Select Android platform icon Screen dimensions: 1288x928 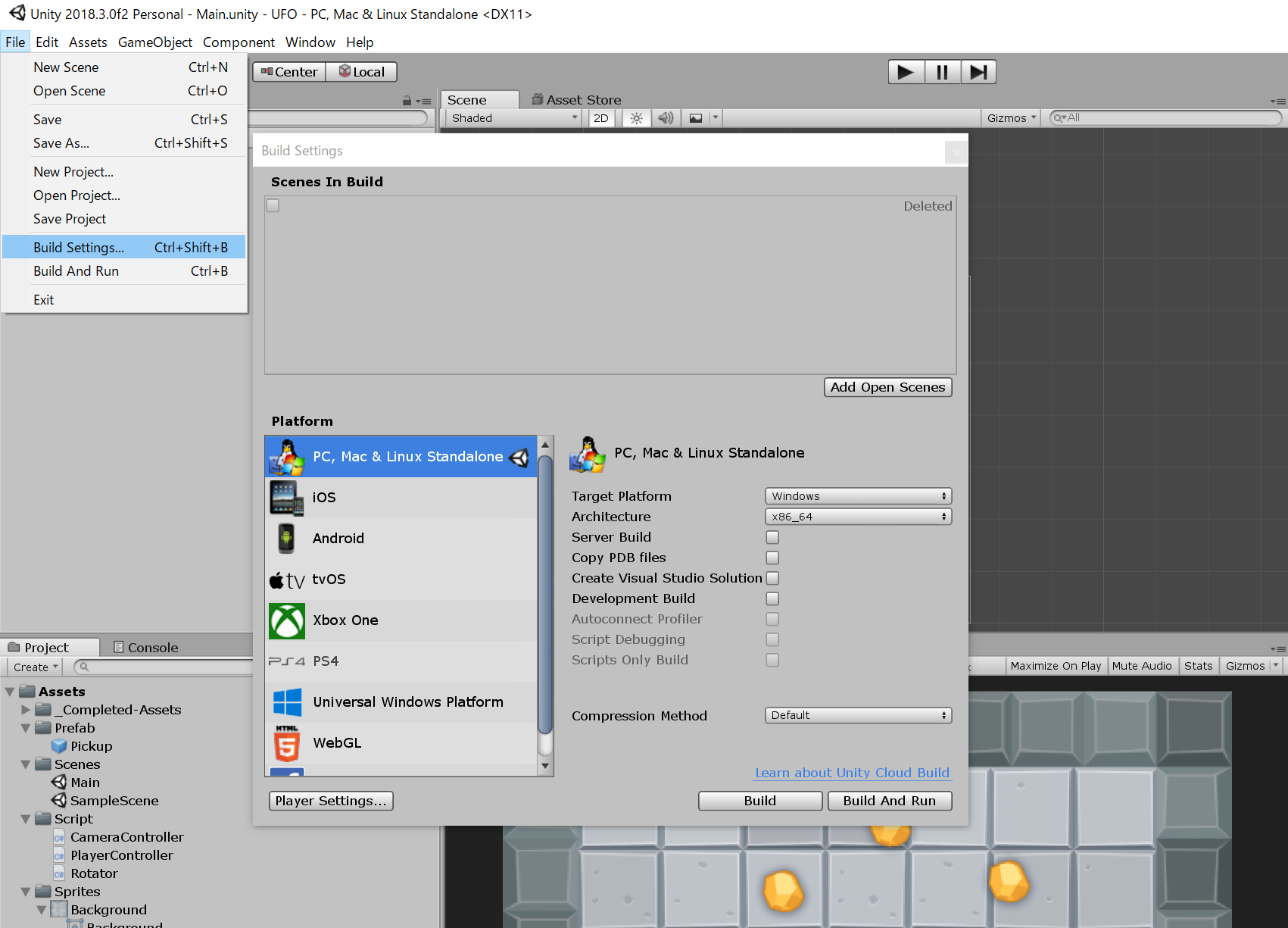point(286,539)
